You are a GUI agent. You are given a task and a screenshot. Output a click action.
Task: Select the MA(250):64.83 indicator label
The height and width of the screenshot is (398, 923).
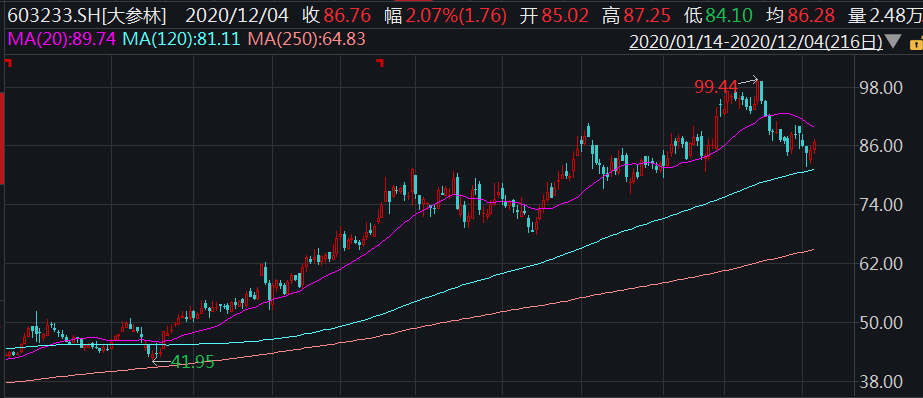(x=307, y=39)
